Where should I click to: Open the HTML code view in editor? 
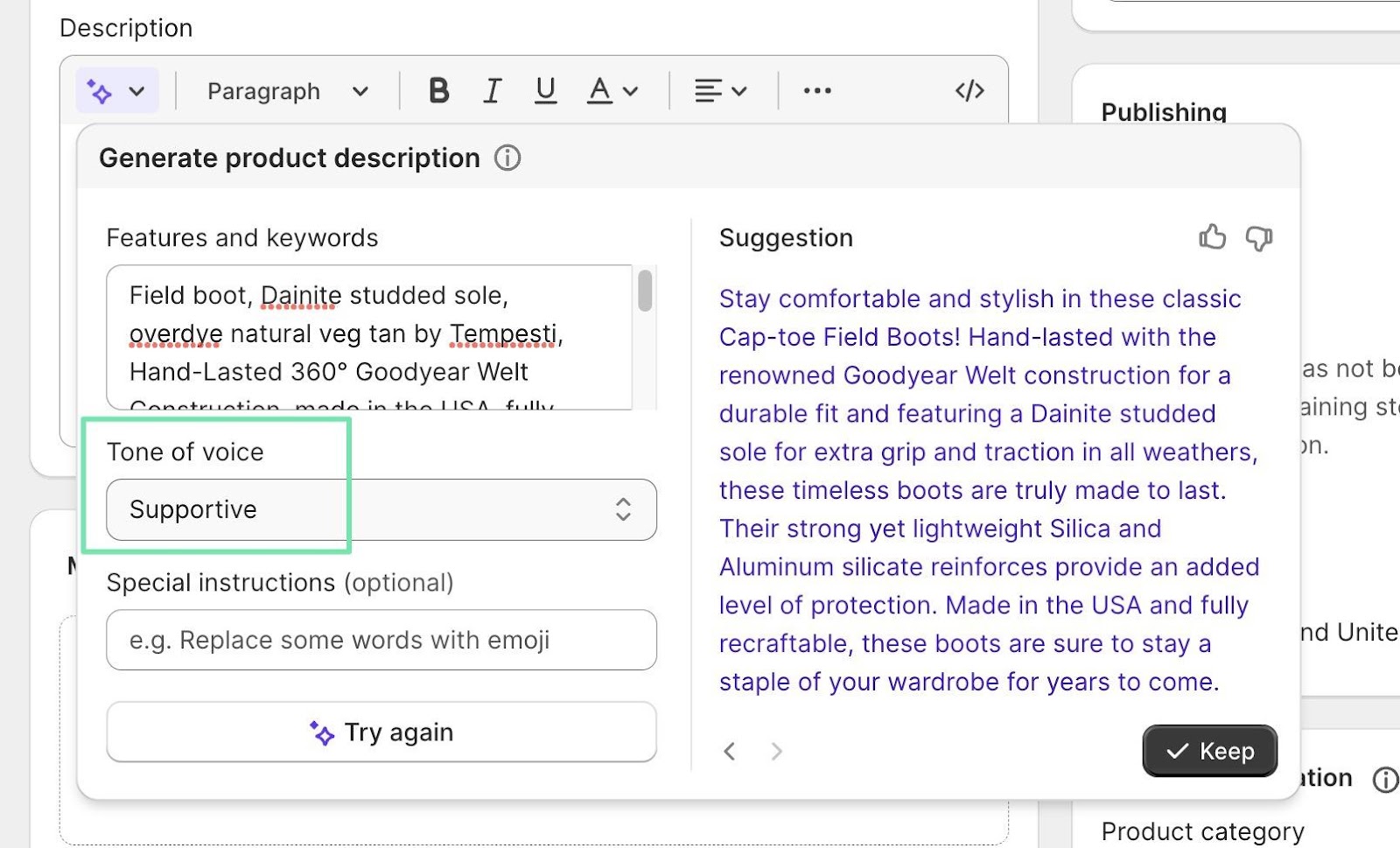969,90
